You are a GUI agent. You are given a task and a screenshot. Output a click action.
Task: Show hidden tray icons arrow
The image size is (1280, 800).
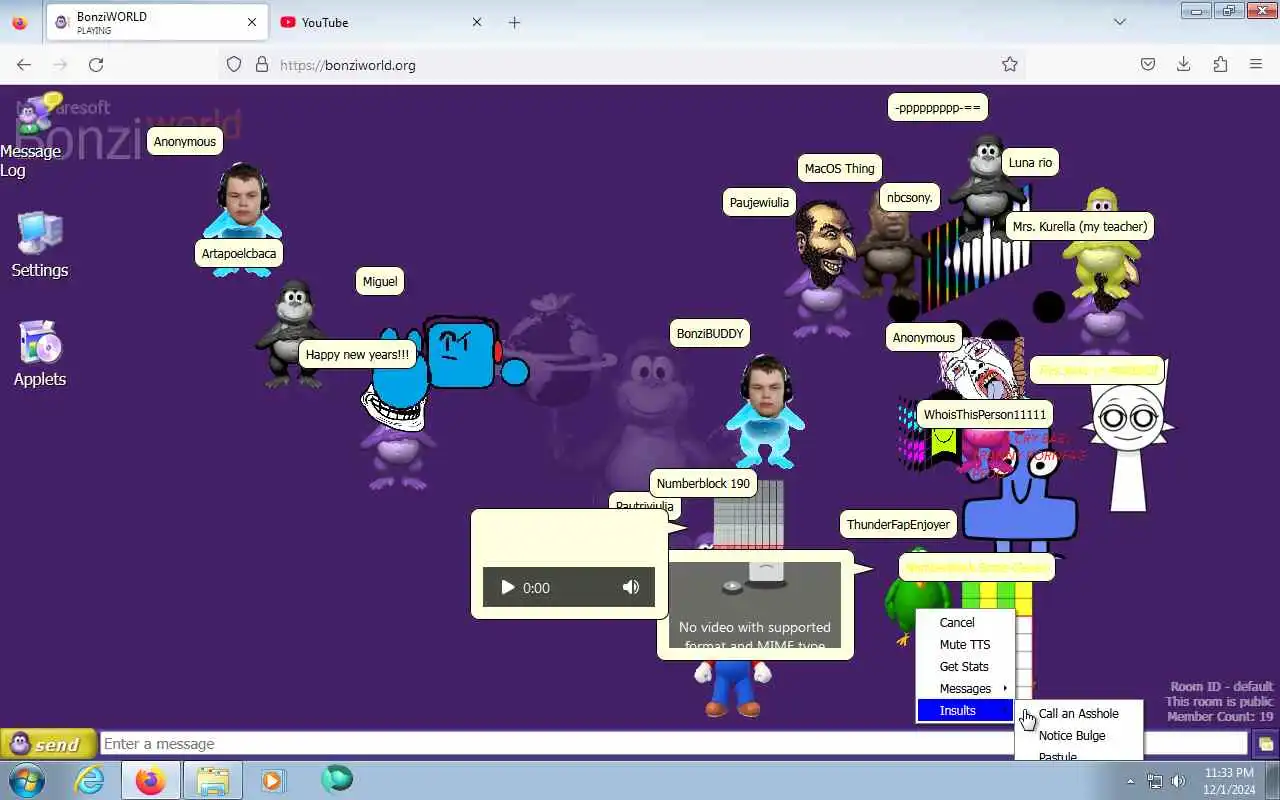pos(1131,781)
